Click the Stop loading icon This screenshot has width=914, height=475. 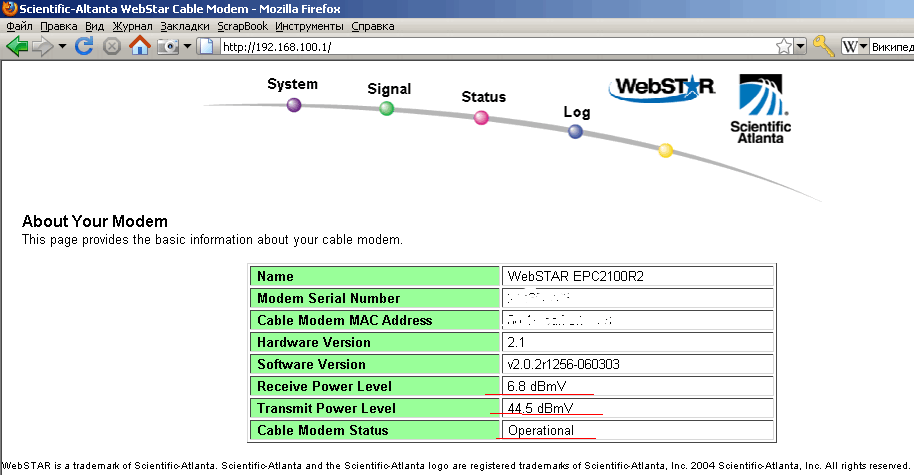click(x=112, y=46)
